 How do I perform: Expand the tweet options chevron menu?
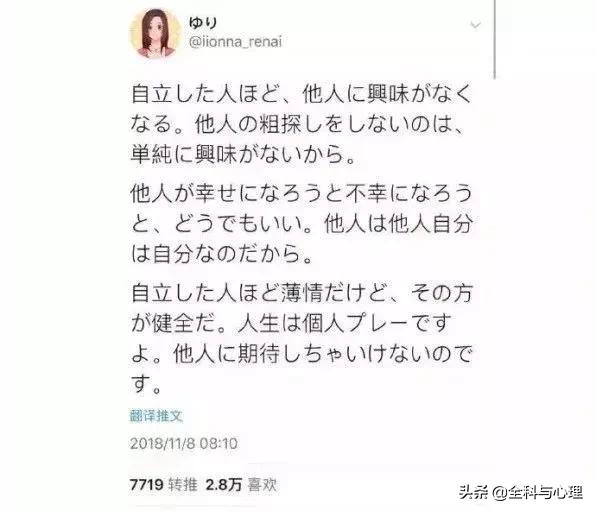pyautogui.click(x=476, y=25)
